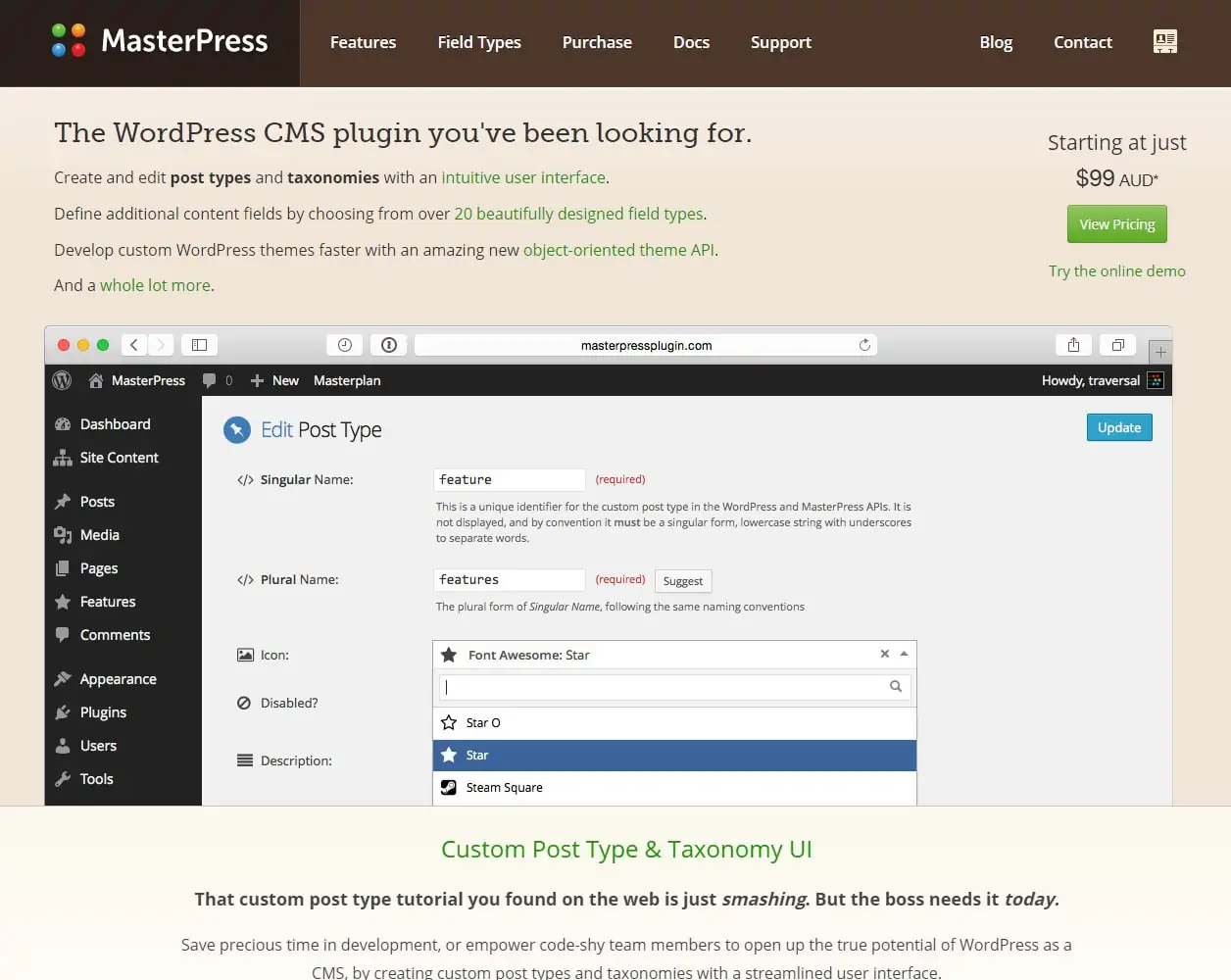Click the comments bubble in admin bar
This screenshot has height=980, width=1231.
(x=209, y=380)
